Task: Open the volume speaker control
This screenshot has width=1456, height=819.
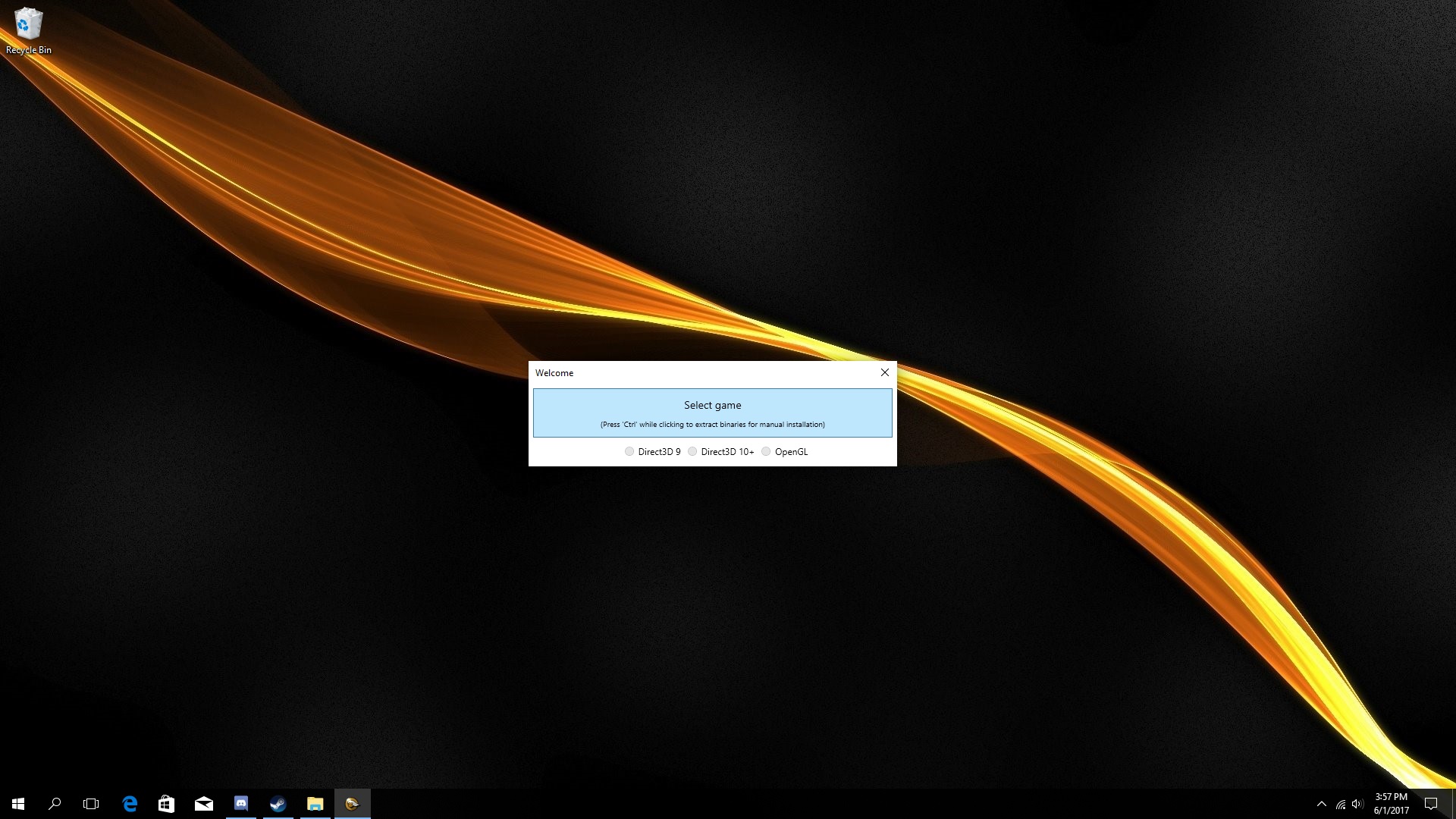Action: (x=1357, y=804)
